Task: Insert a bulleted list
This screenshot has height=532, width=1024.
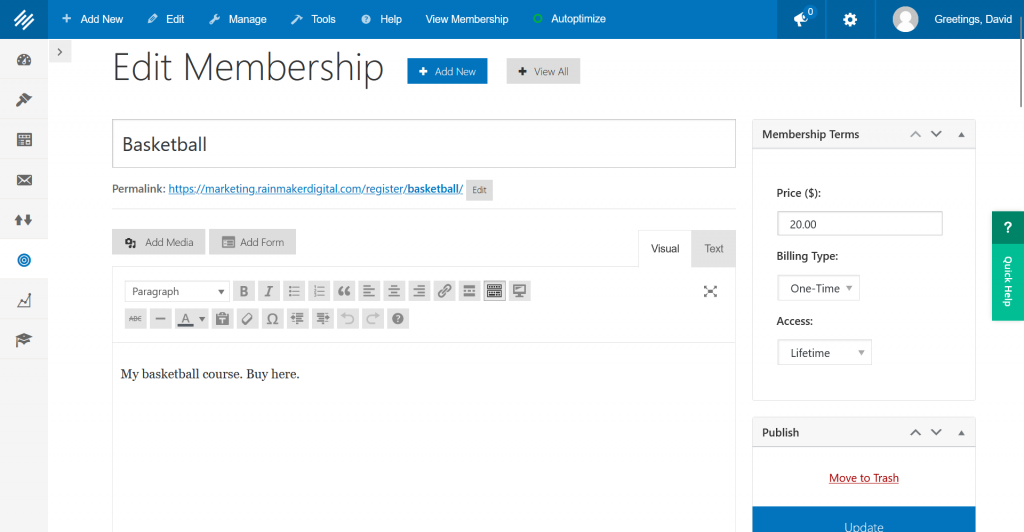Action: coord(294,291)
